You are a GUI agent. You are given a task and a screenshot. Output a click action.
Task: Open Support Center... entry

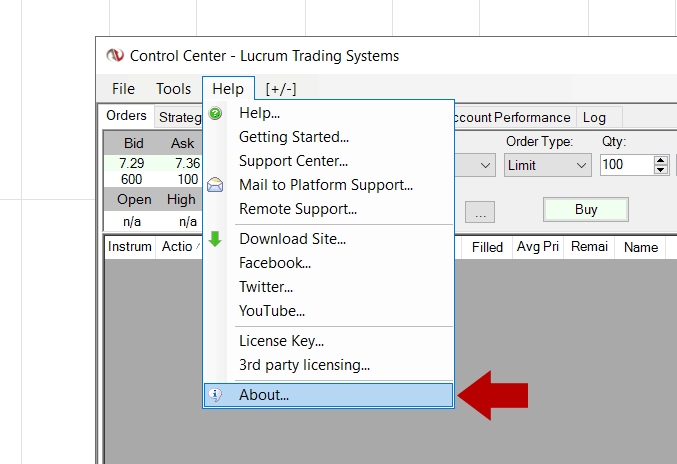click(328, 161)
